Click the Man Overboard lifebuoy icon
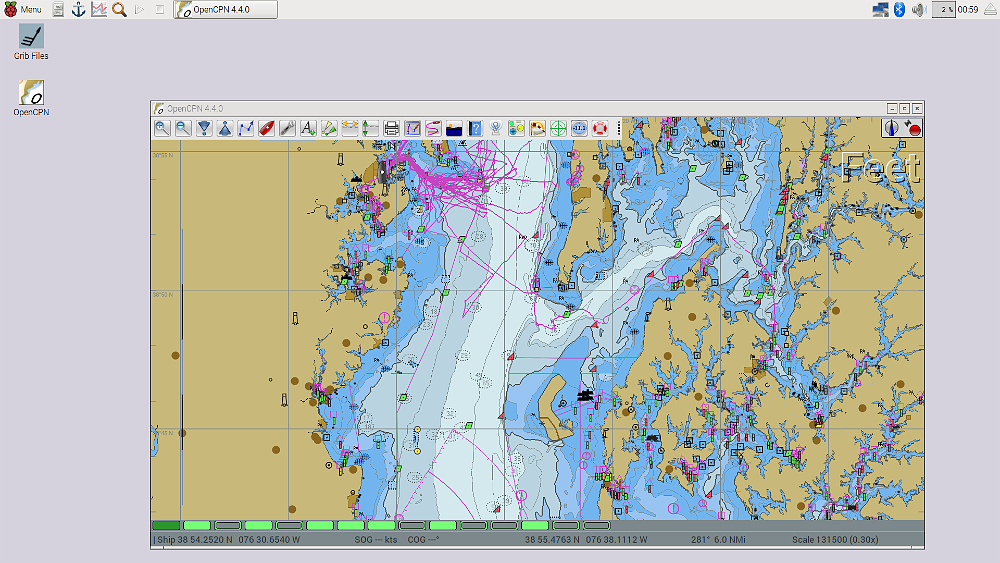This screenshot has width=1000, height=563. pos(600,128)
